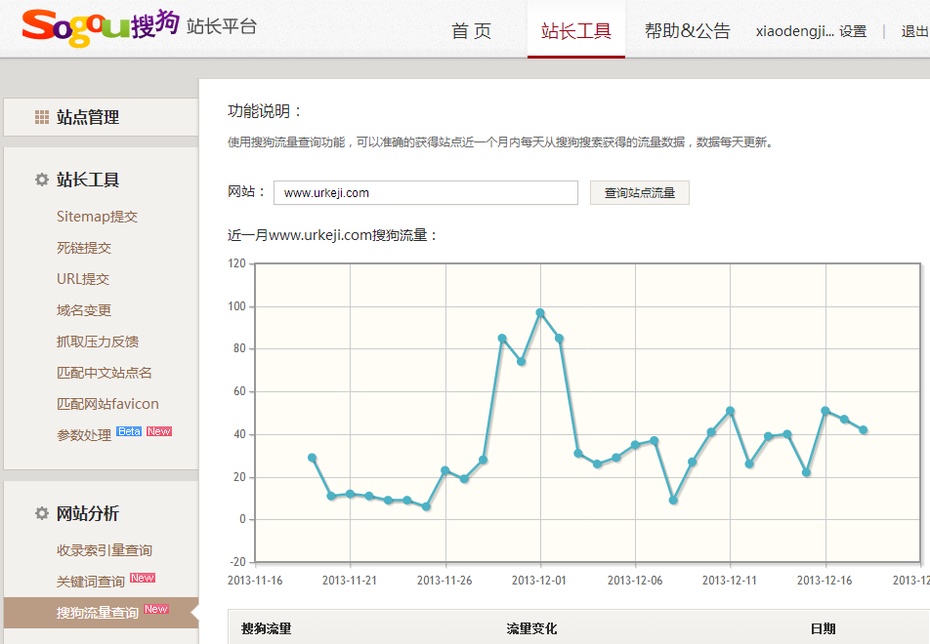Switch to the 首页 tab
The image size is (930, 644).
tap(471, 31)
